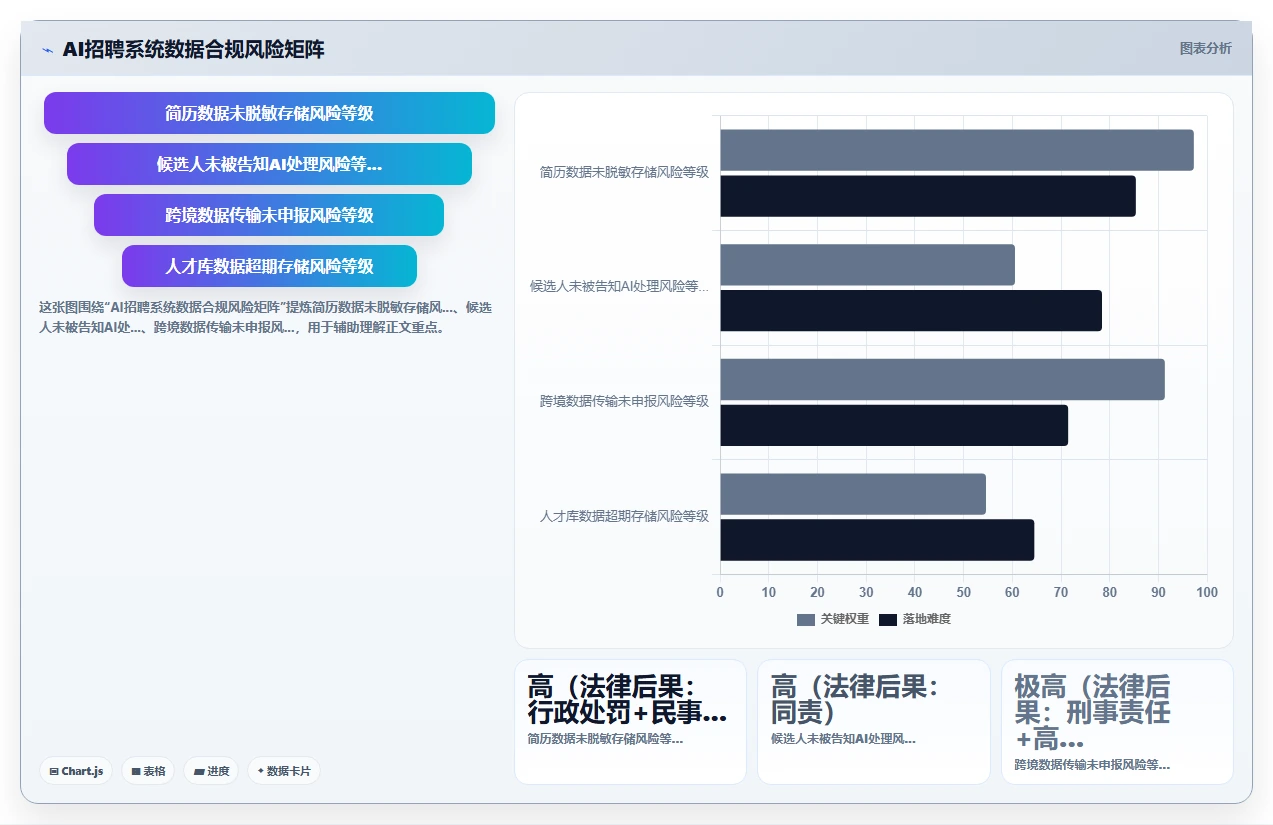Click the card caption 跨境数据传输未申报风险等

(x=1092, y=765)
